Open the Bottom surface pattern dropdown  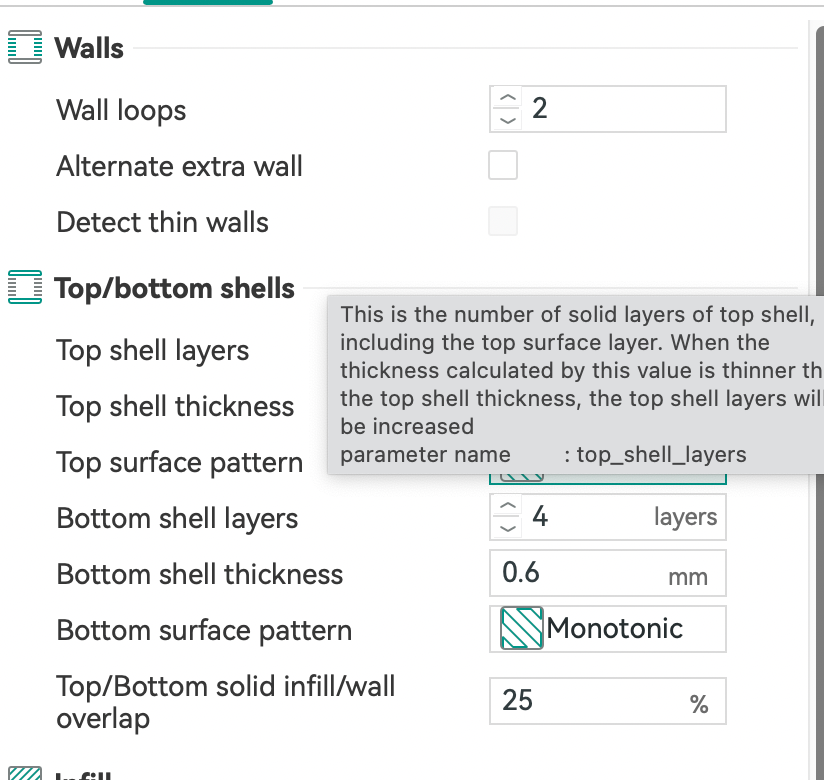[607, 629]
